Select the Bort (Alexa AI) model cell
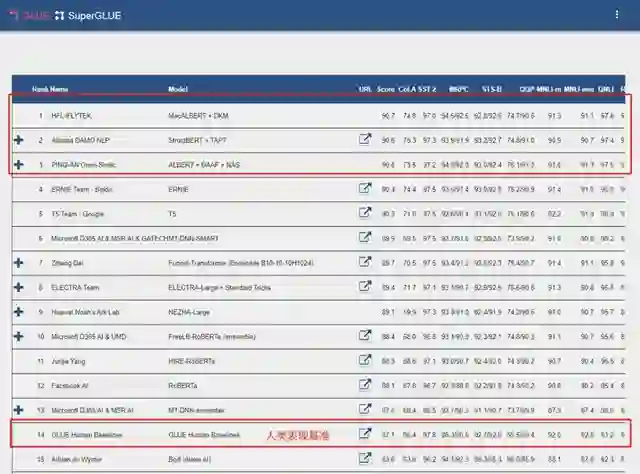The width and height of the screenshot is (640, 474). coord(190,459)
